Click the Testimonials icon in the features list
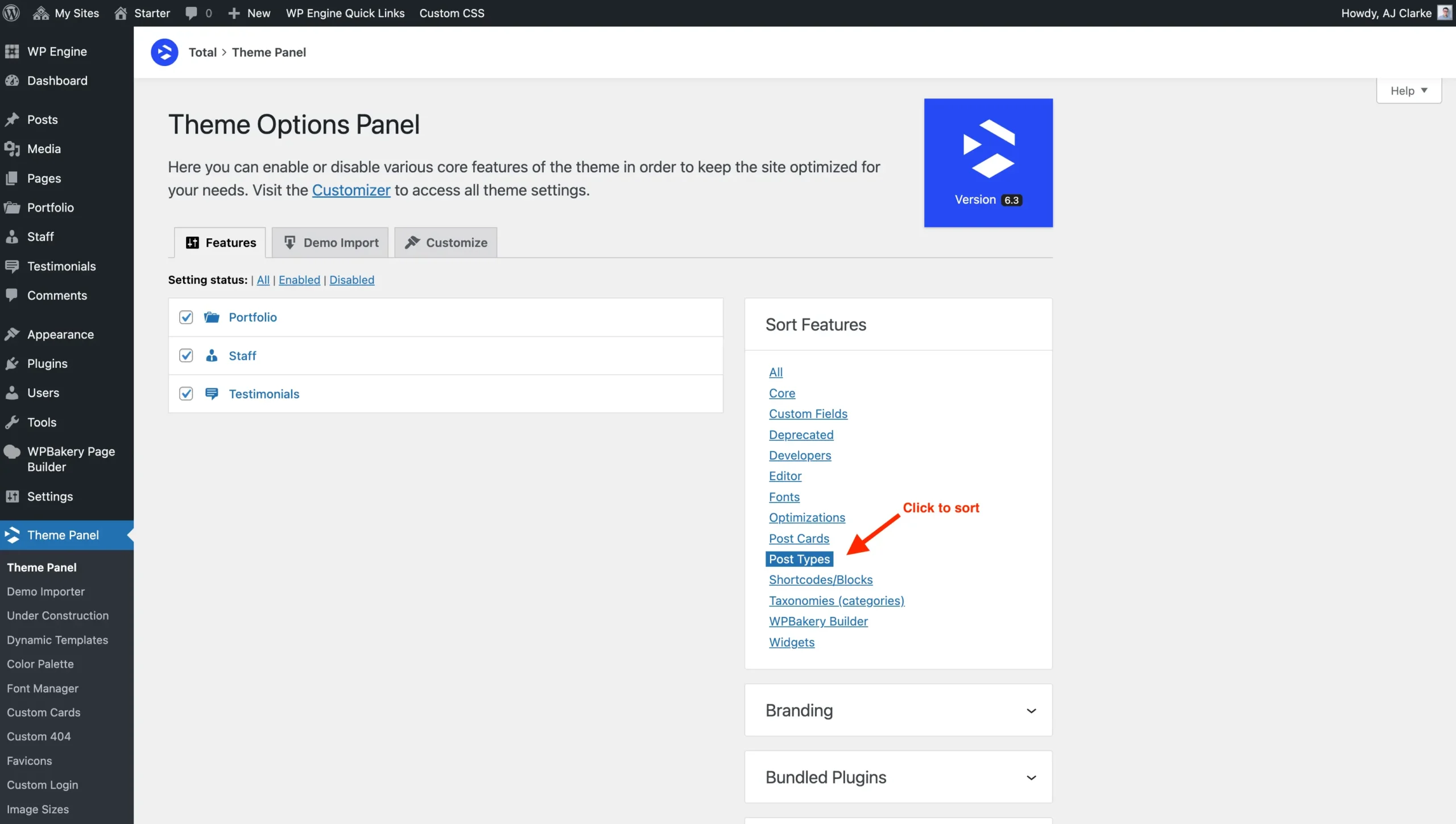 (212, 394)
